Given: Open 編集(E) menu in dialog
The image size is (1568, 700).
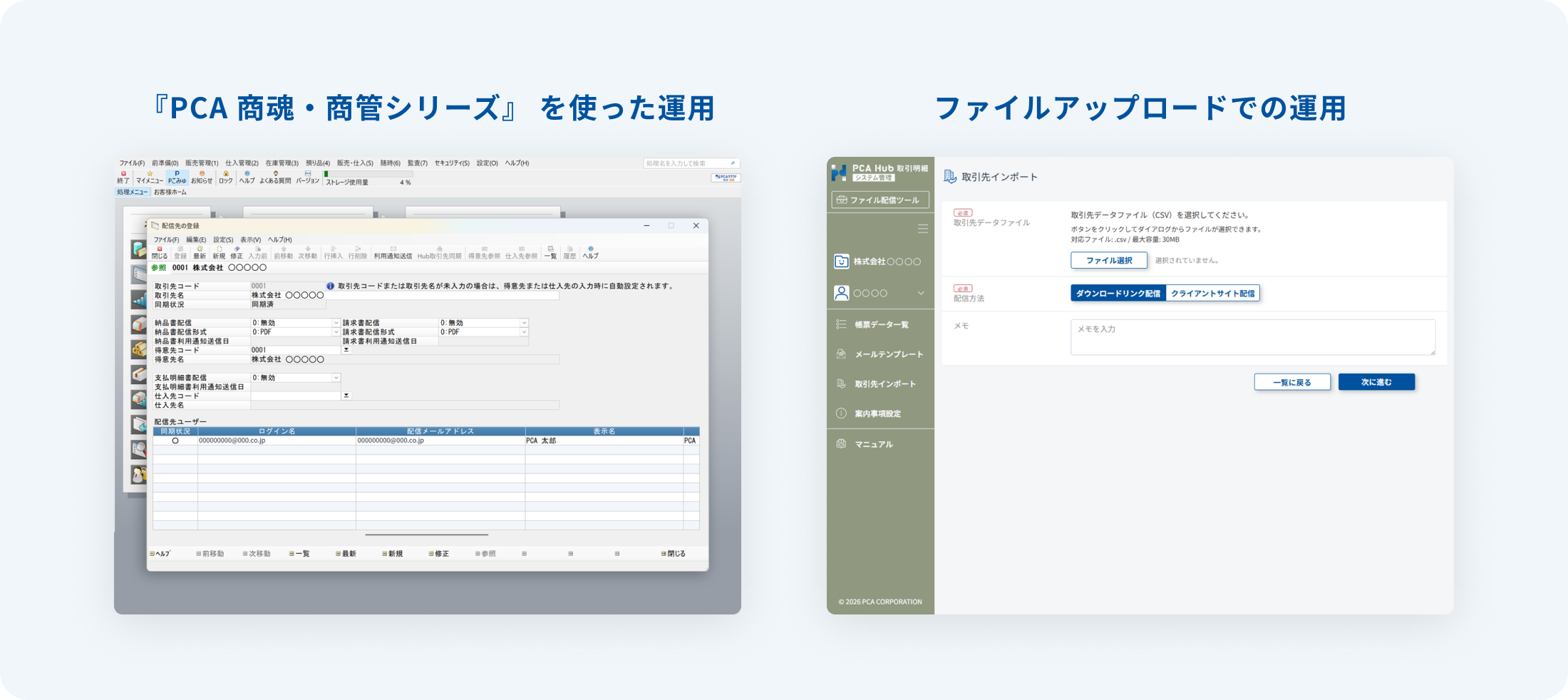Looking at the screenshot, I should [x=196, y=240].
